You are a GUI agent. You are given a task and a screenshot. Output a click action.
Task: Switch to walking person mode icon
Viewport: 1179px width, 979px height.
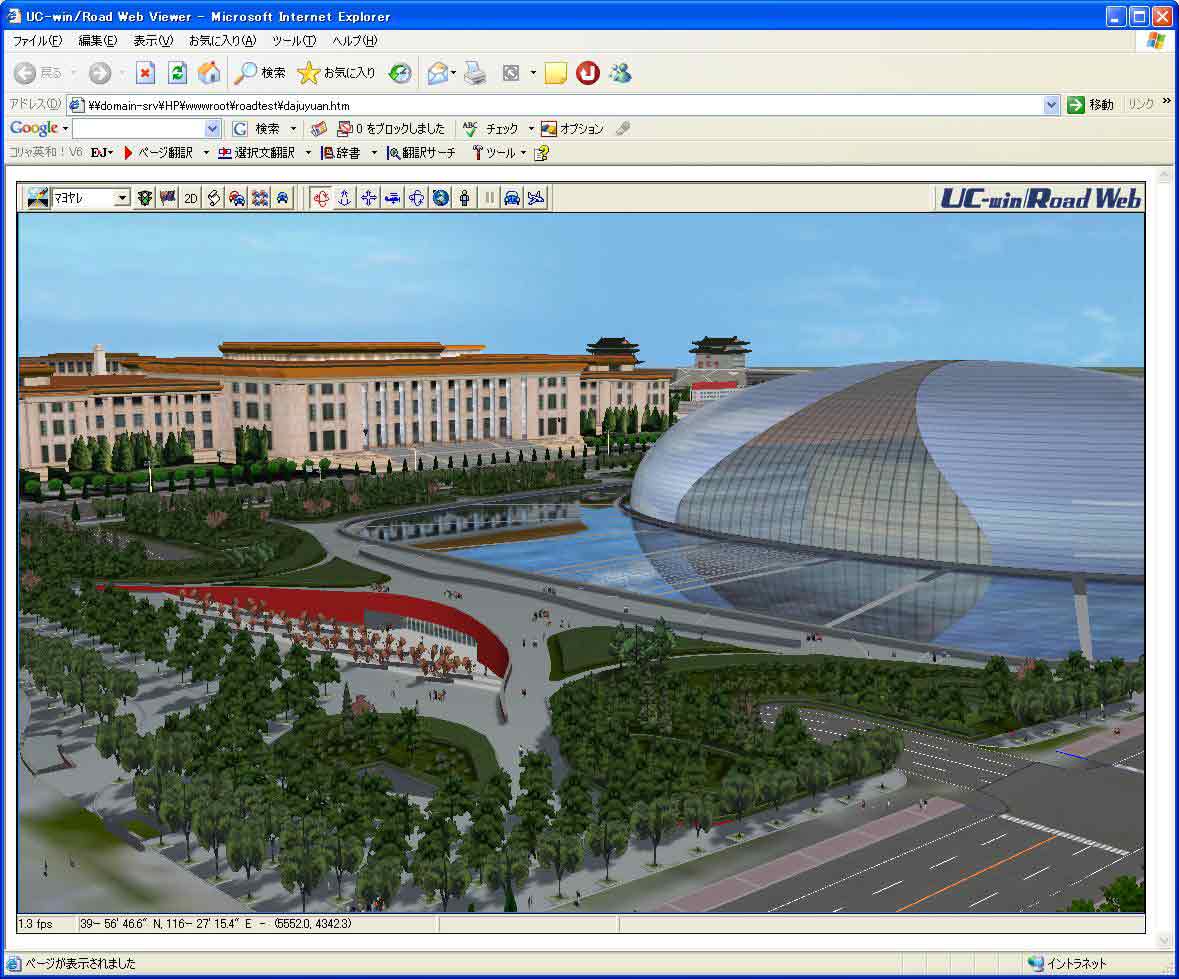click(465, 198)
